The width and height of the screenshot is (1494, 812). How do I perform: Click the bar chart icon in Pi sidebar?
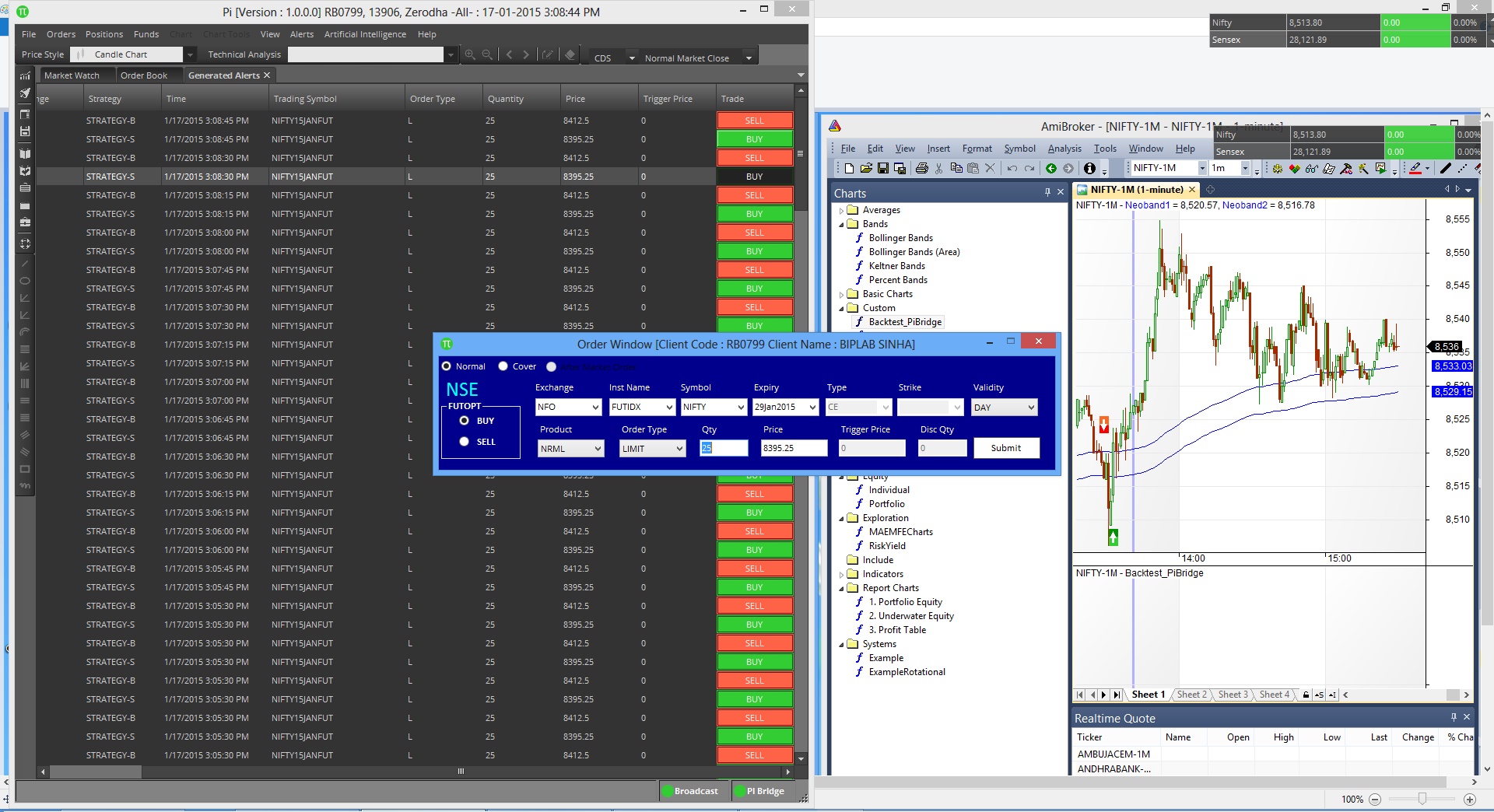25,75
